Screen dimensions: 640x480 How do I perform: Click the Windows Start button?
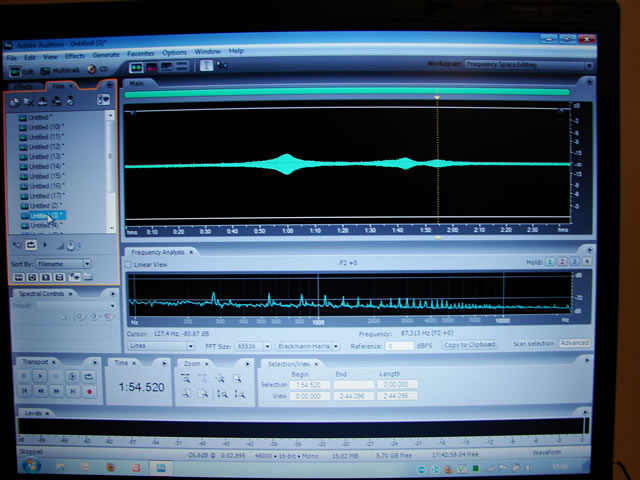point(14,468)
